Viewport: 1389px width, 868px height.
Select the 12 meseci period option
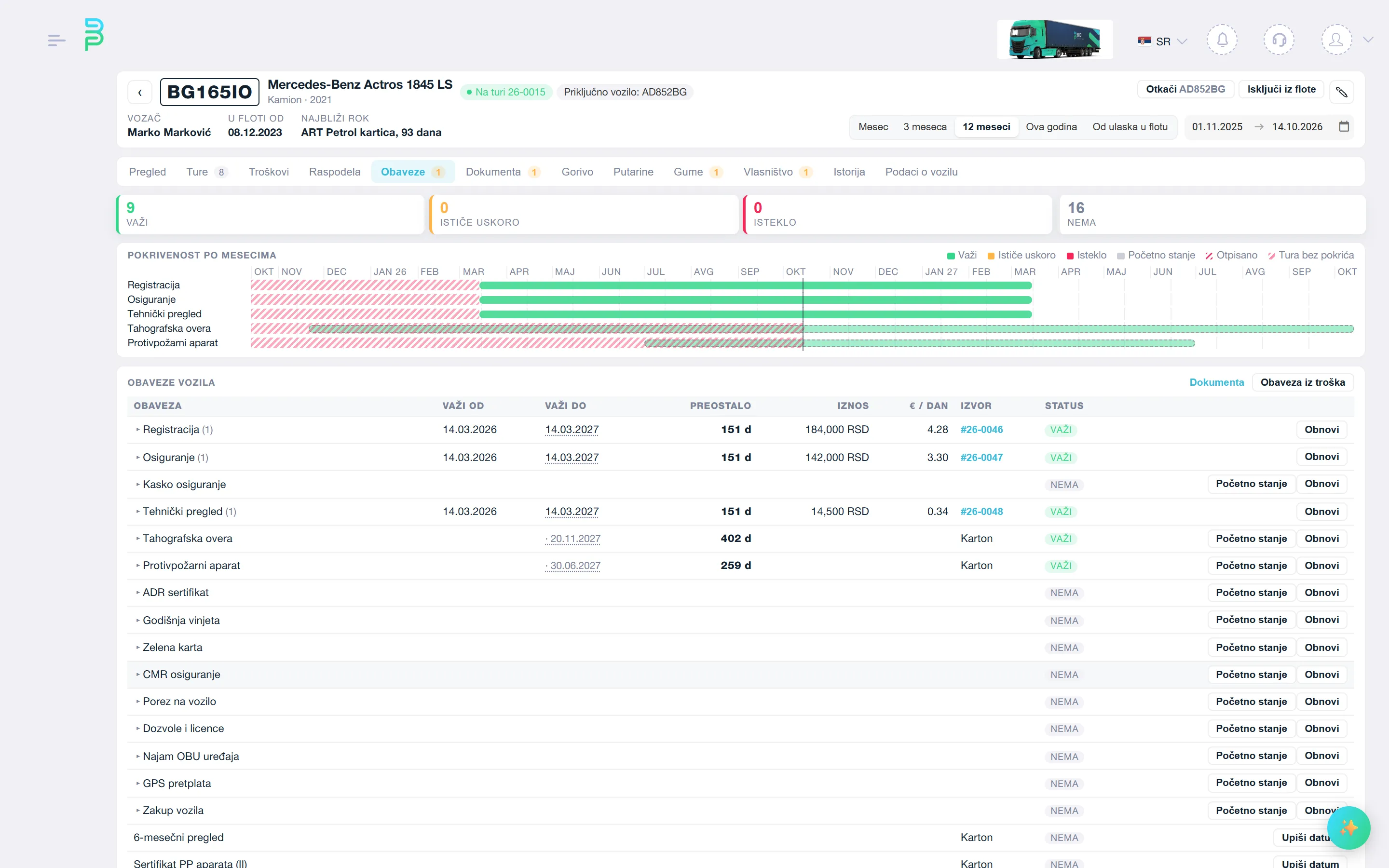coord(986,127)
